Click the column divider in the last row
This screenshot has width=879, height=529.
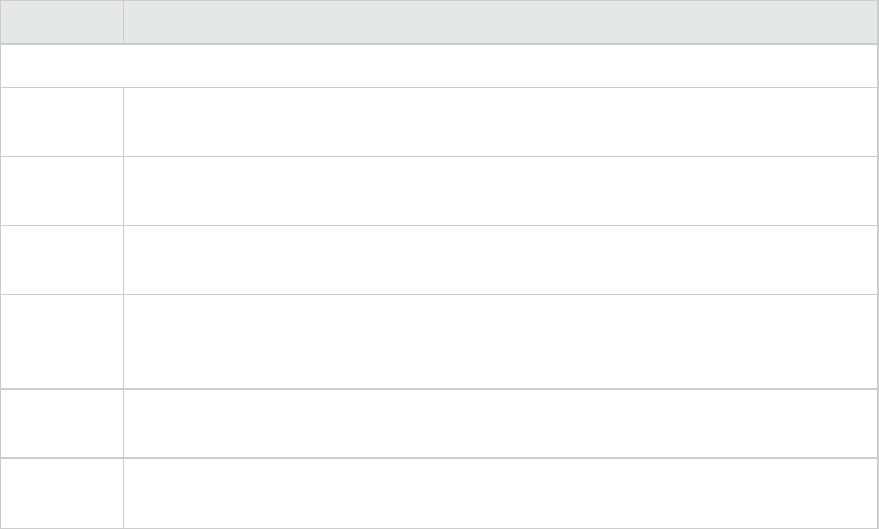tap(123, 493)
